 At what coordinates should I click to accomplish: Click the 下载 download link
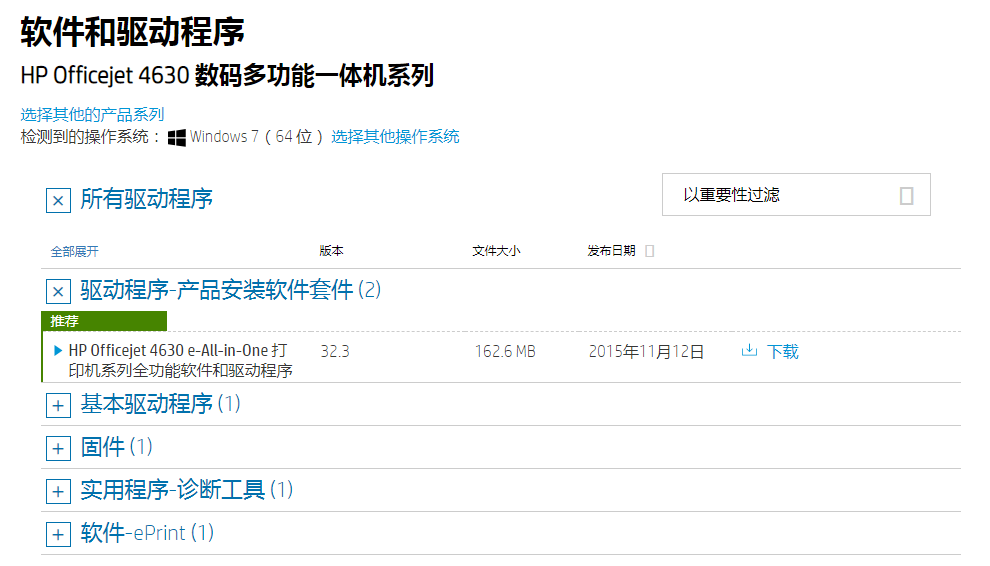click(x=783, y=351)
